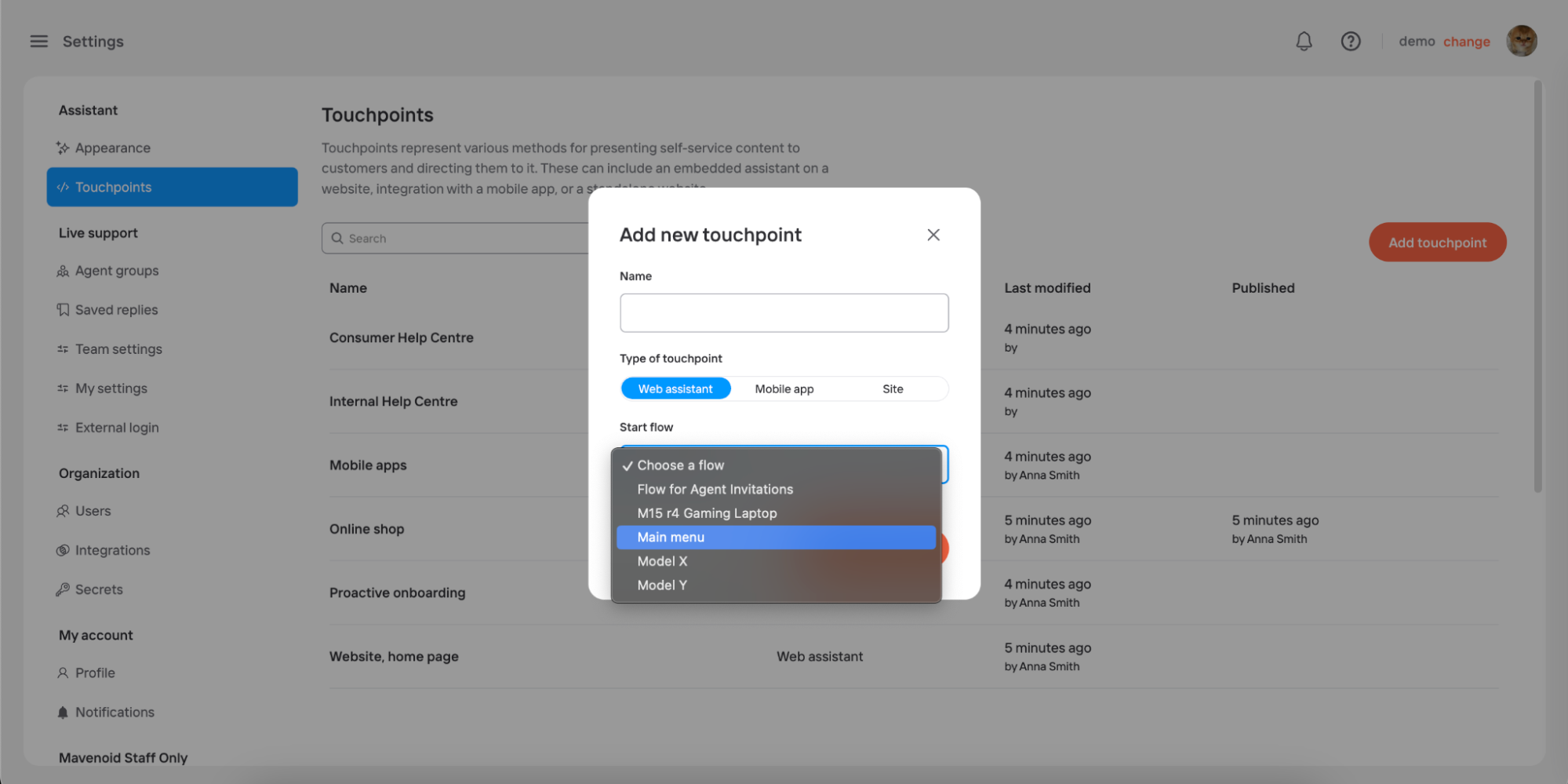Click the Saved replies bookmark icon
This screenshot has width=1568, height=784.
(63, 310)
